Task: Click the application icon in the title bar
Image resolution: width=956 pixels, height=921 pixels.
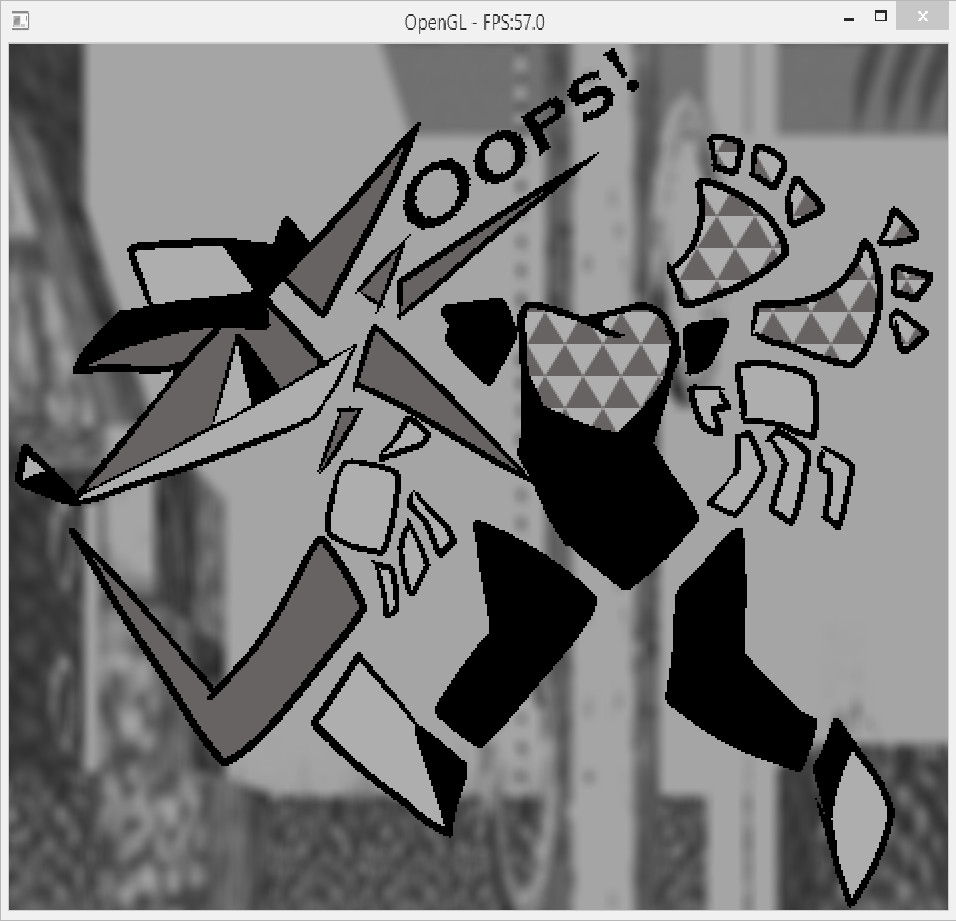Action: [20, 21]
